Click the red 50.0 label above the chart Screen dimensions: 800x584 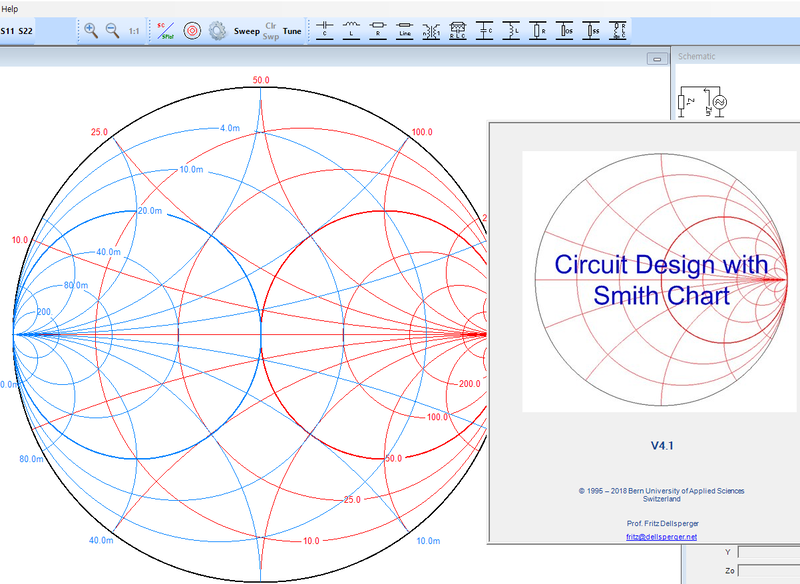[x=261, y=80]
